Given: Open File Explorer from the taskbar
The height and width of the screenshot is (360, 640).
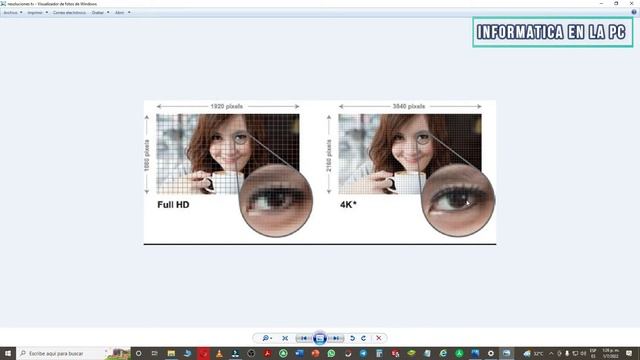Looking at the screenshot, I should click(171, 353).
